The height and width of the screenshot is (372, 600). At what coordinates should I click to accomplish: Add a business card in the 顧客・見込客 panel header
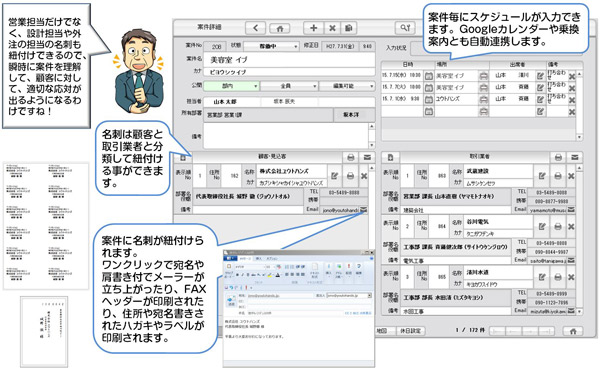[183, 157]
